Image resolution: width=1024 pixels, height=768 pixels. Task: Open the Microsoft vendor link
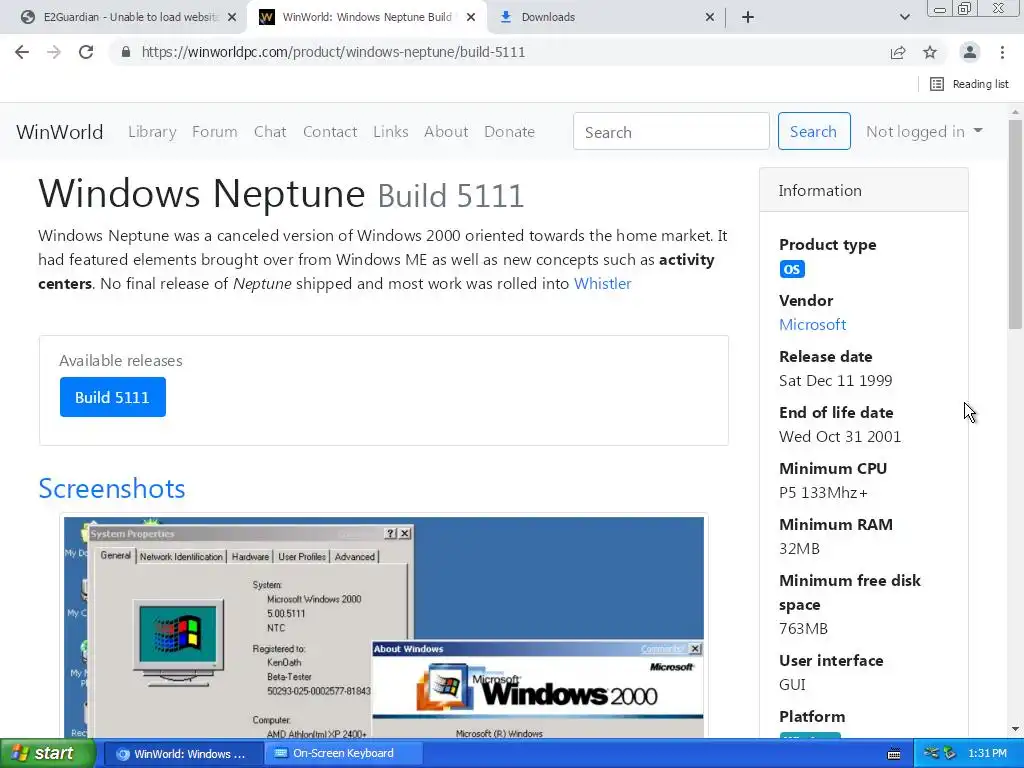coord(812,325)
